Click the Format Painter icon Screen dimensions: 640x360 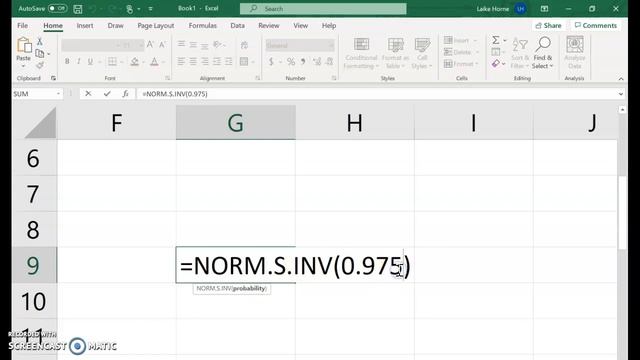pos(40,65)
